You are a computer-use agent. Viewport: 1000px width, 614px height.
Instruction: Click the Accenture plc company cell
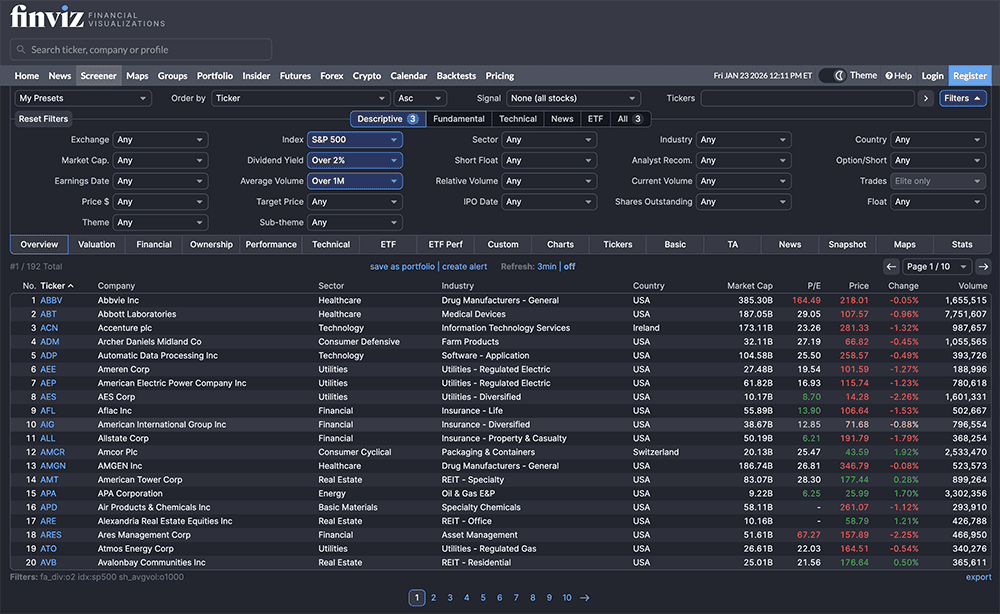click(125, 328)
